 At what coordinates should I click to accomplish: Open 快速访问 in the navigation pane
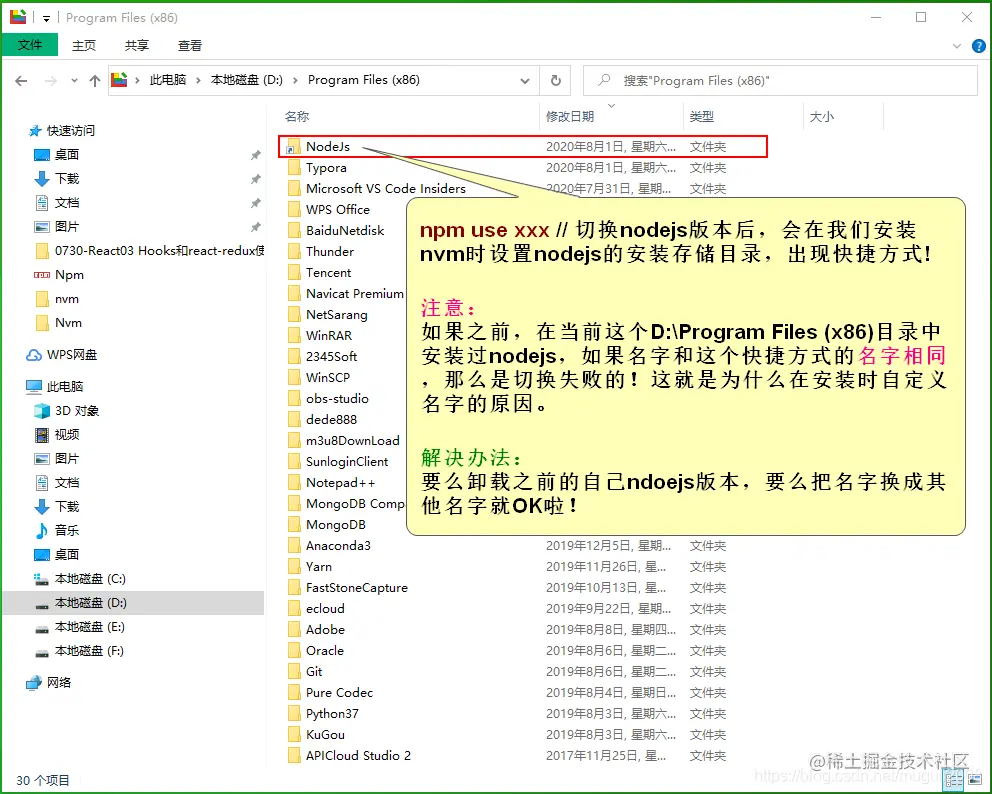click(x=62, y=130)
